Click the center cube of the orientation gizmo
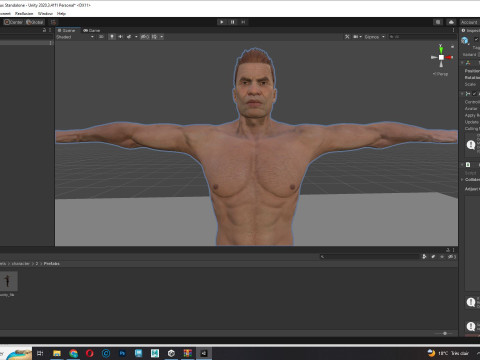 click(441, 57)
